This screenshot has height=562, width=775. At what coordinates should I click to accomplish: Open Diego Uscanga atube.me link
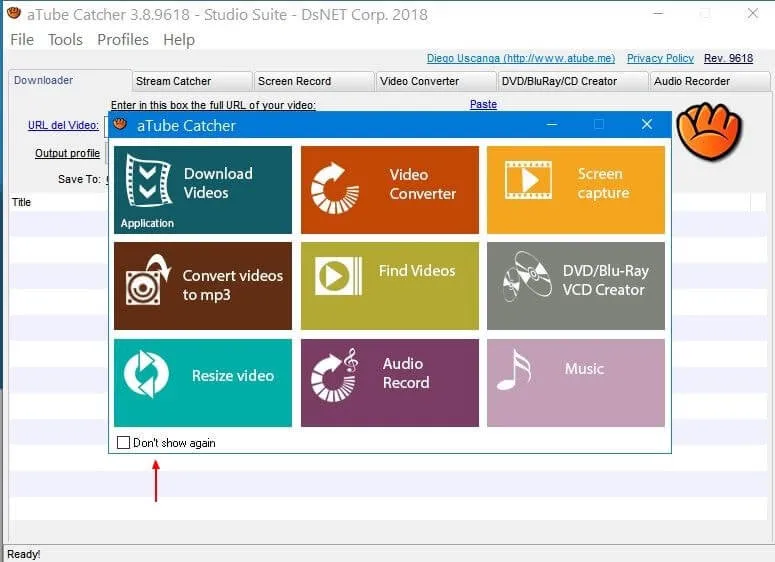(x=521, y=58)
